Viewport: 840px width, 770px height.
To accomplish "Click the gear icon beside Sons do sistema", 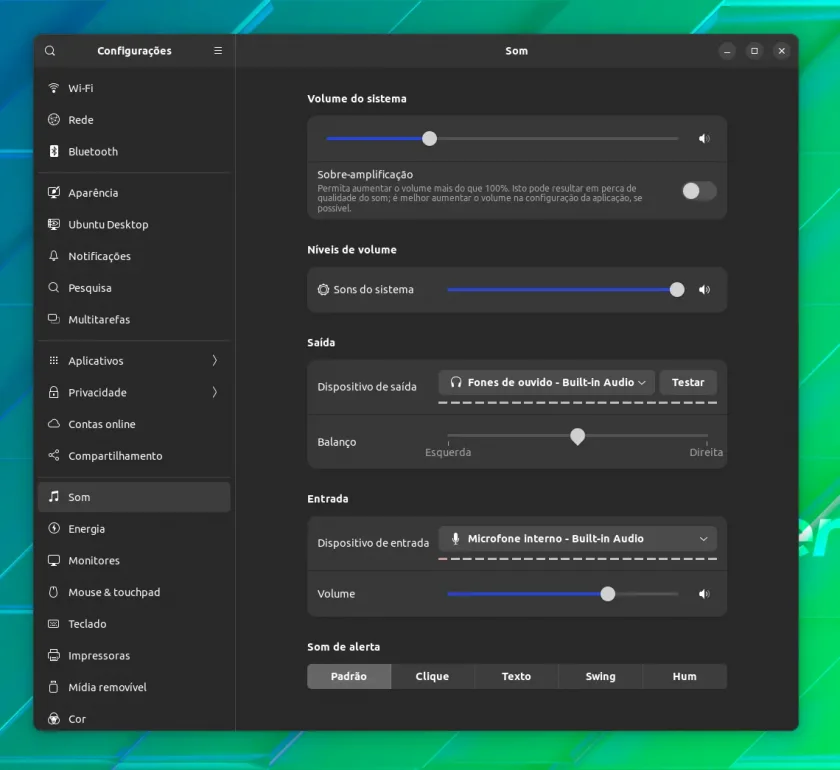I will click(323, 290).
